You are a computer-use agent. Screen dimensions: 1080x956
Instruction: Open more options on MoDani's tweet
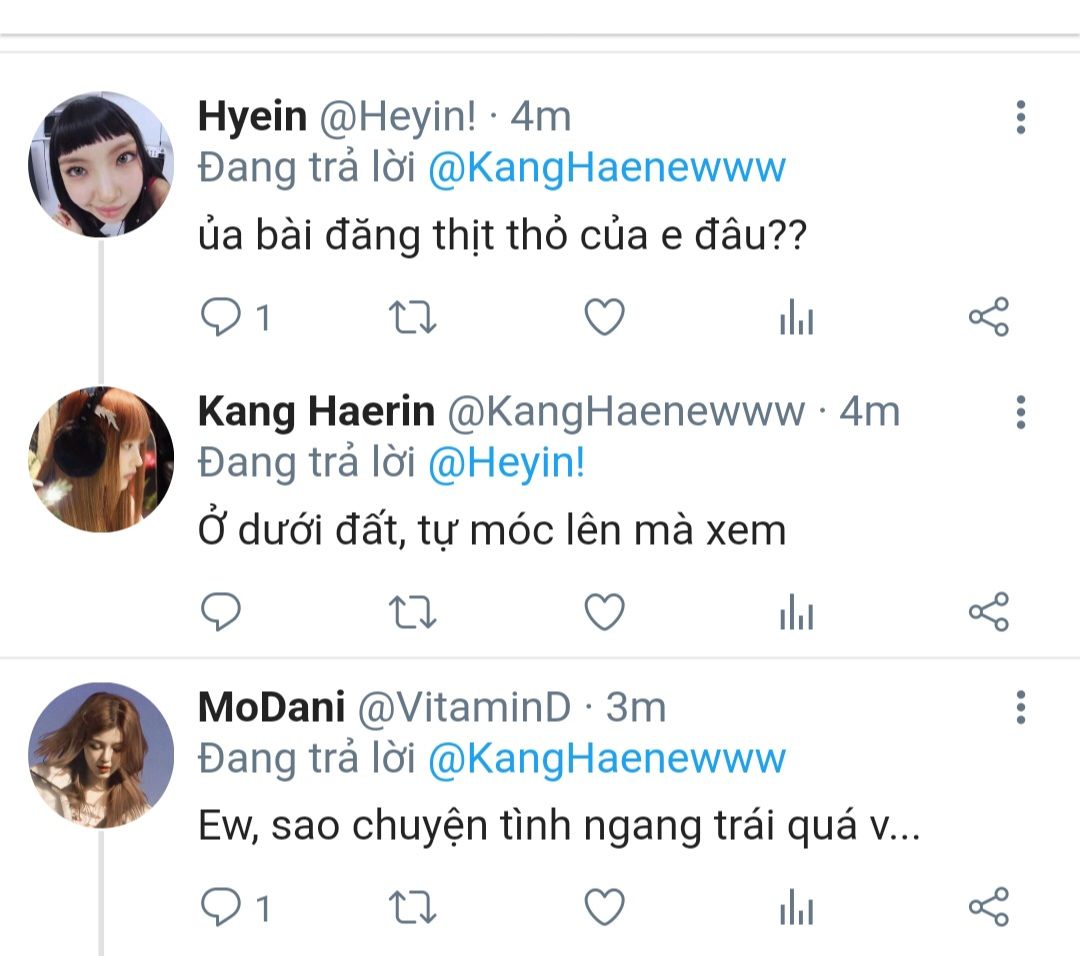coord(1020,707)
